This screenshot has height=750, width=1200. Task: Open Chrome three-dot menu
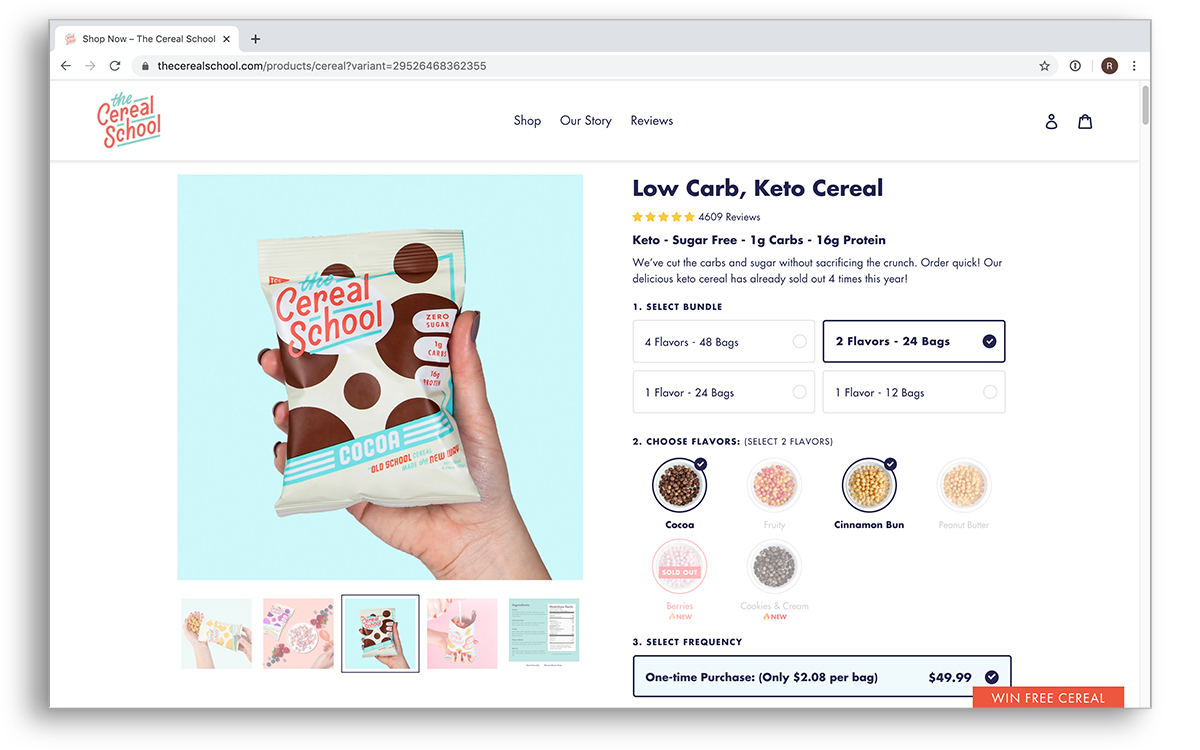(x=1134, y=66)
